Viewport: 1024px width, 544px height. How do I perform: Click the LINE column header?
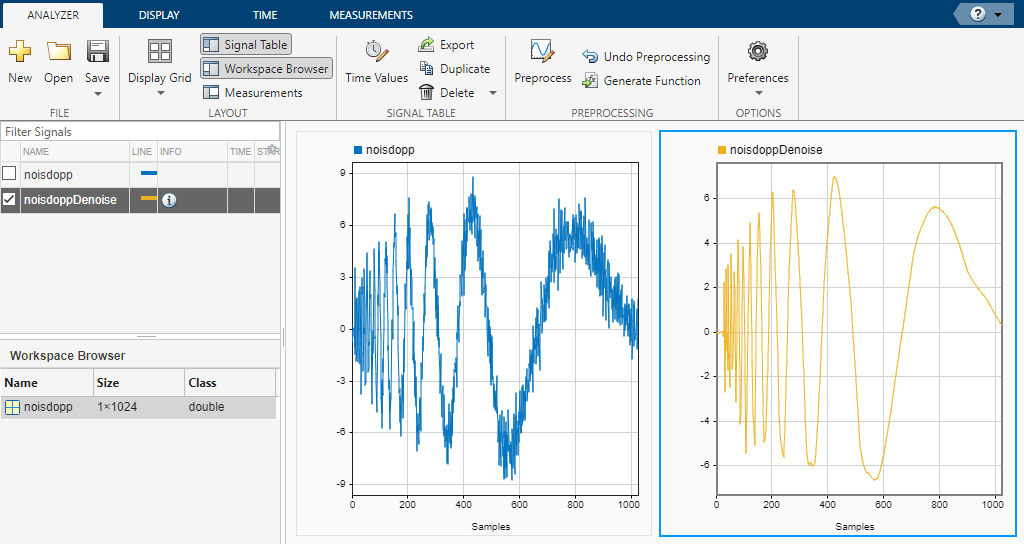[142, 152]
